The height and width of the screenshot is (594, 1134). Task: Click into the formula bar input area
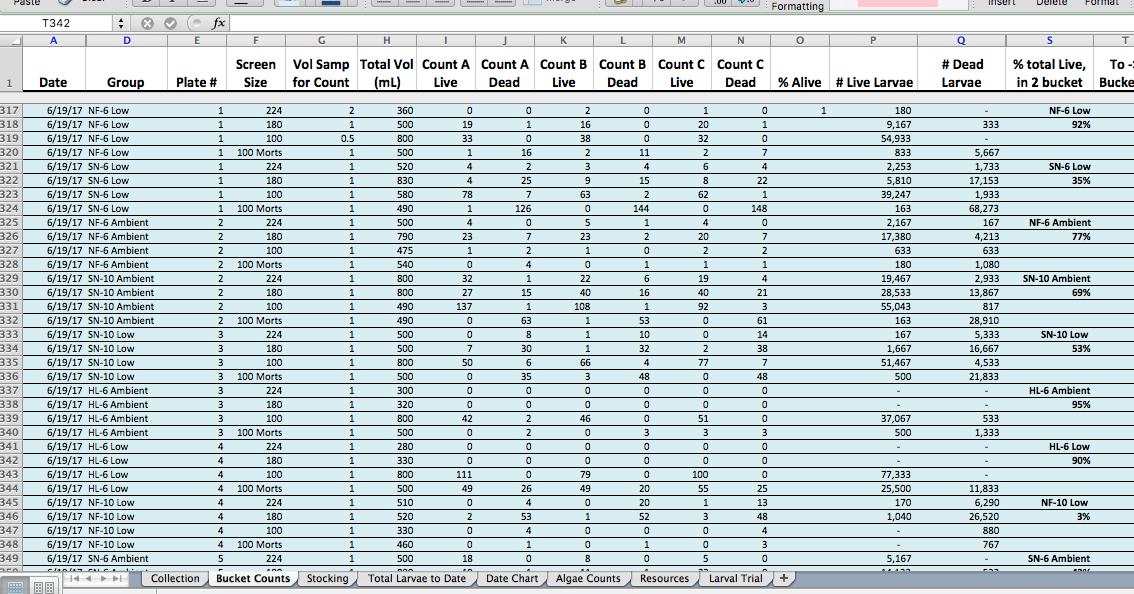[x=680, y=23]
